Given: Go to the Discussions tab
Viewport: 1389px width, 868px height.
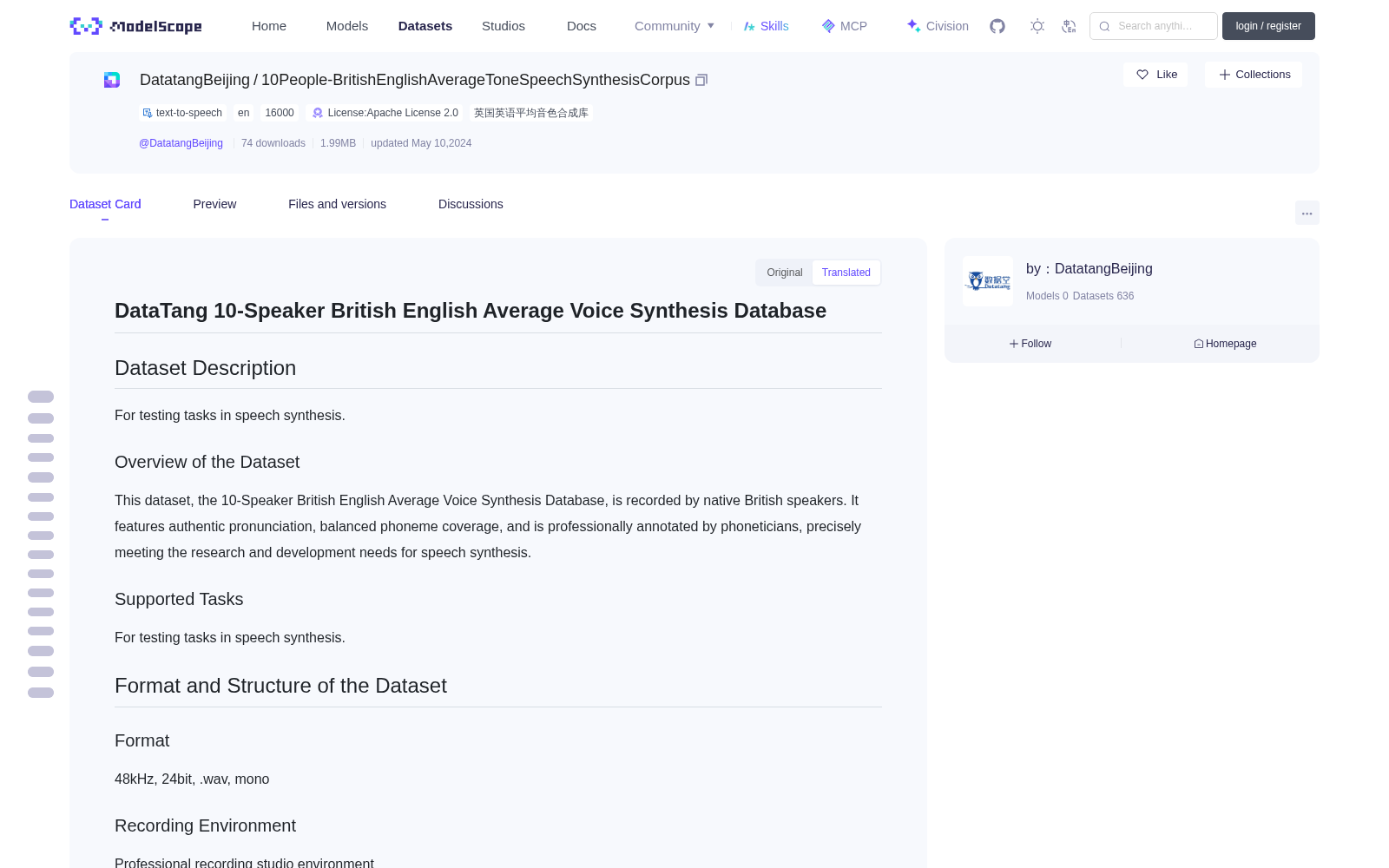Looking at the screenshot, I should tap(471, 204).
